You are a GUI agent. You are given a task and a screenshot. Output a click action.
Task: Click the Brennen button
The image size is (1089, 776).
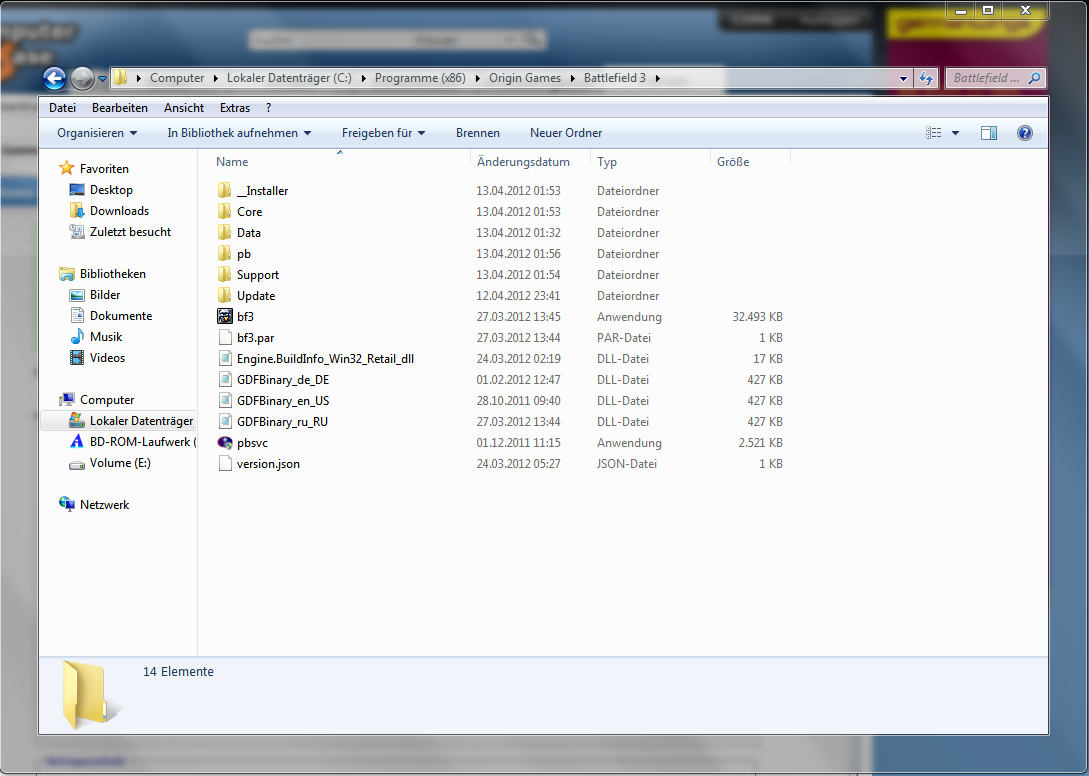pyautogui.click(x=478, y=133)
